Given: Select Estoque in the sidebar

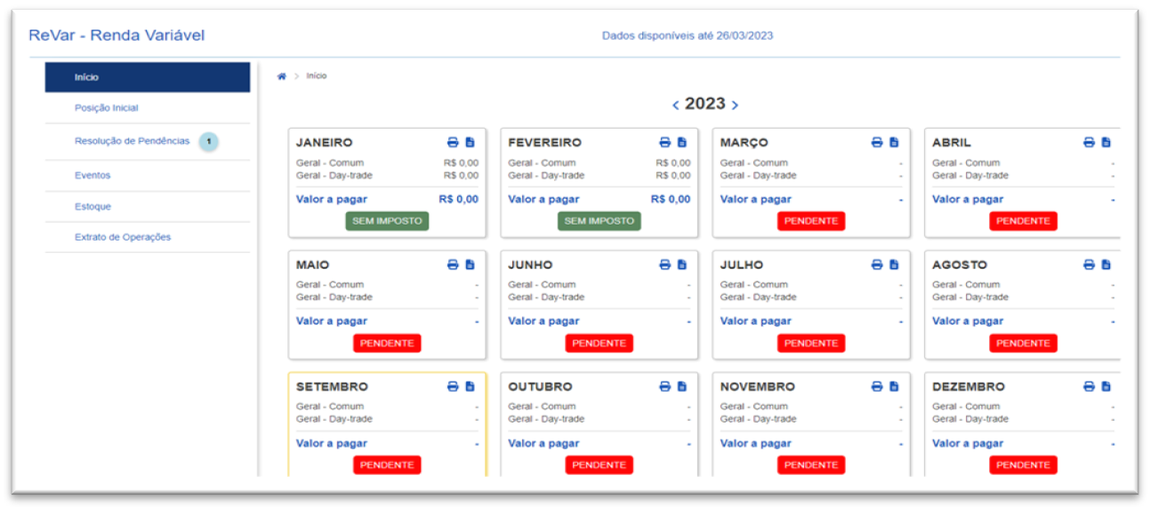Looking at the screenshot, I should 147,206.
